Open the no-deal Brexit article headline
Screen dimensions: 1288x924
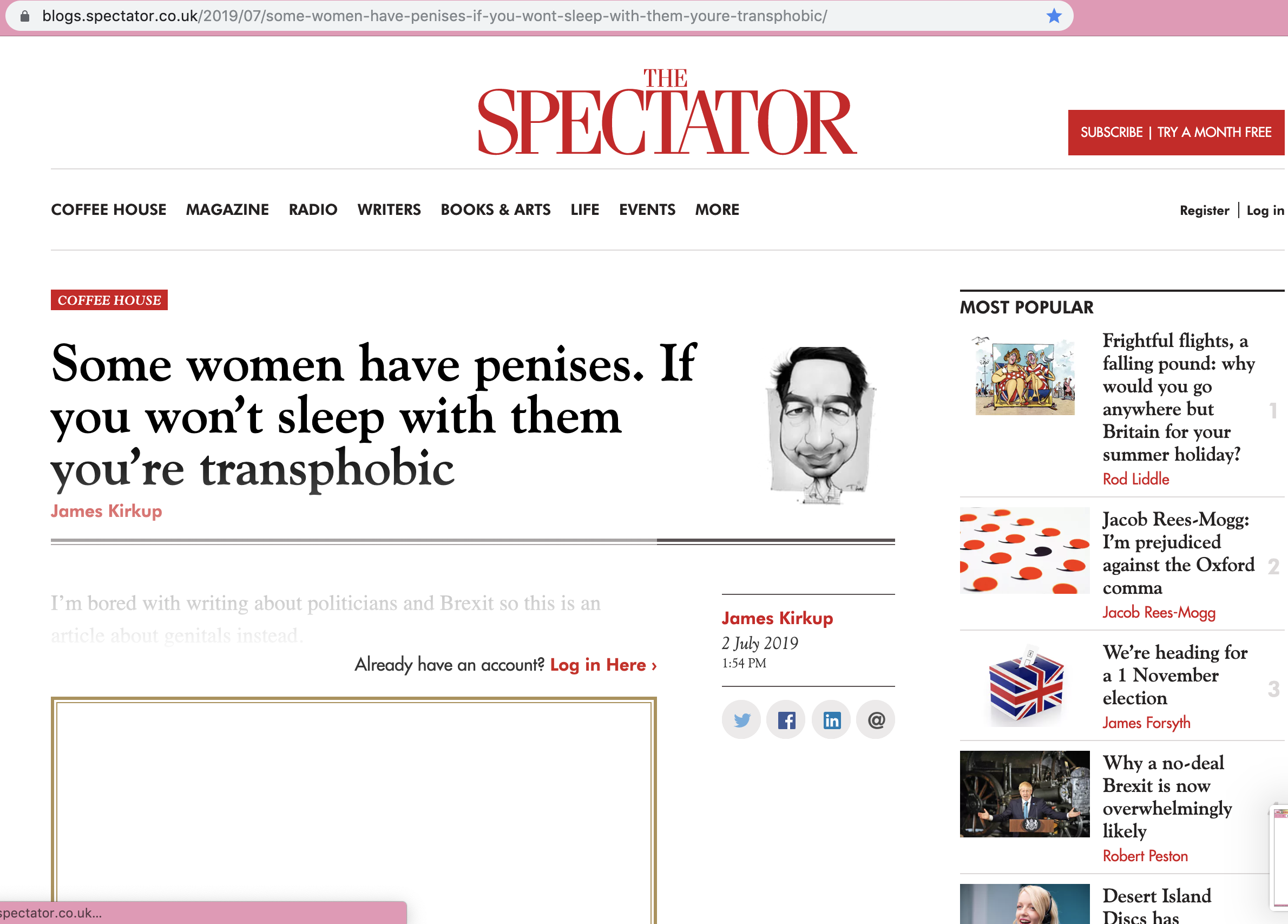point(1167,796)
